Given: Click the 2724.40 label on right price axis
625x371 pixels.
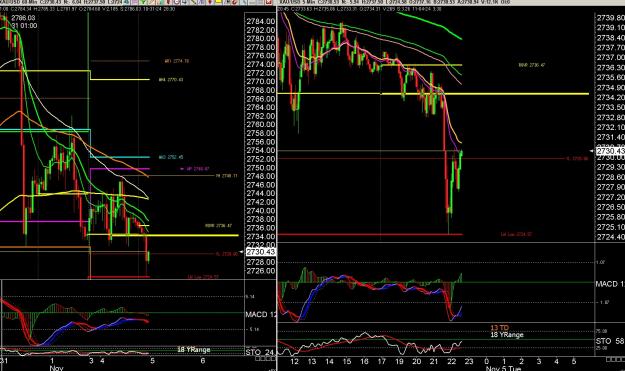Looking at the screenshot, I should (610, 237).
